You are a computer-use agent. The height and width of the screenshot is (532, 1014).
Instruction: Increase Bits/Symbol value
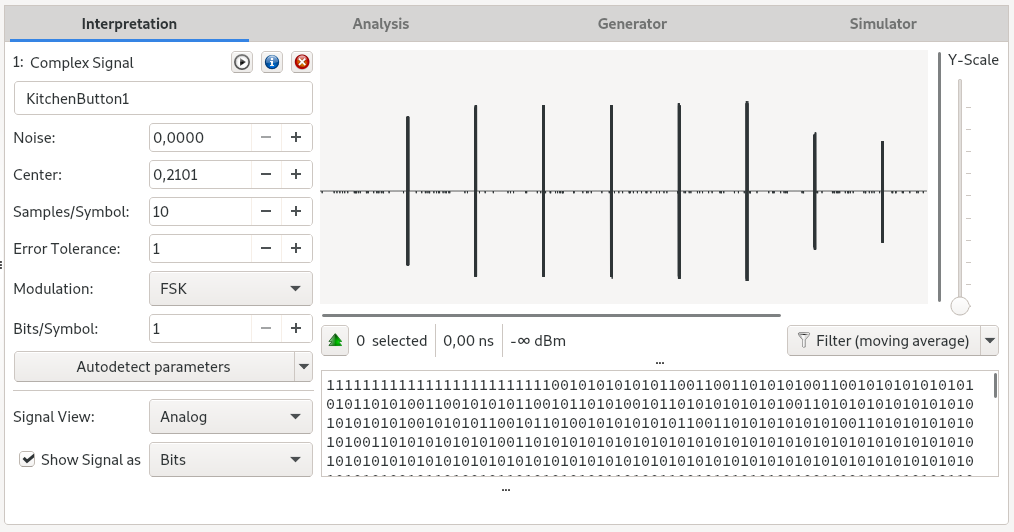[x=296, y=328]
